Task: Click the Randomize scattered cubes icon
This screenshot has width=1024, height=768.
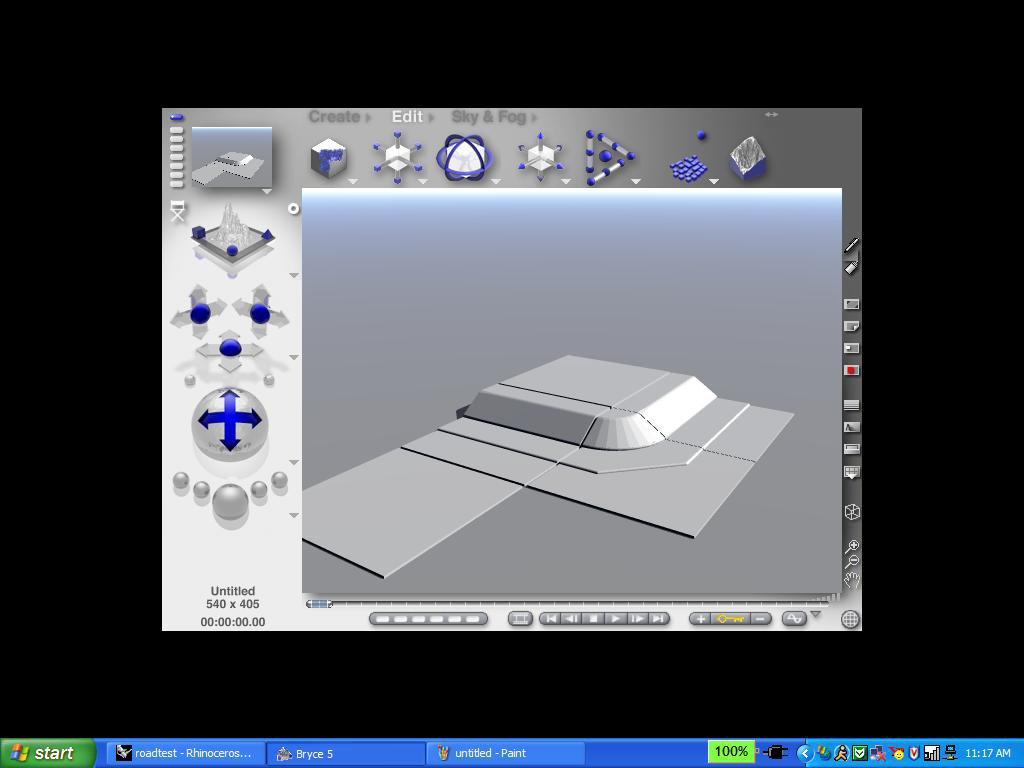Action: click(x=689, y=159)
